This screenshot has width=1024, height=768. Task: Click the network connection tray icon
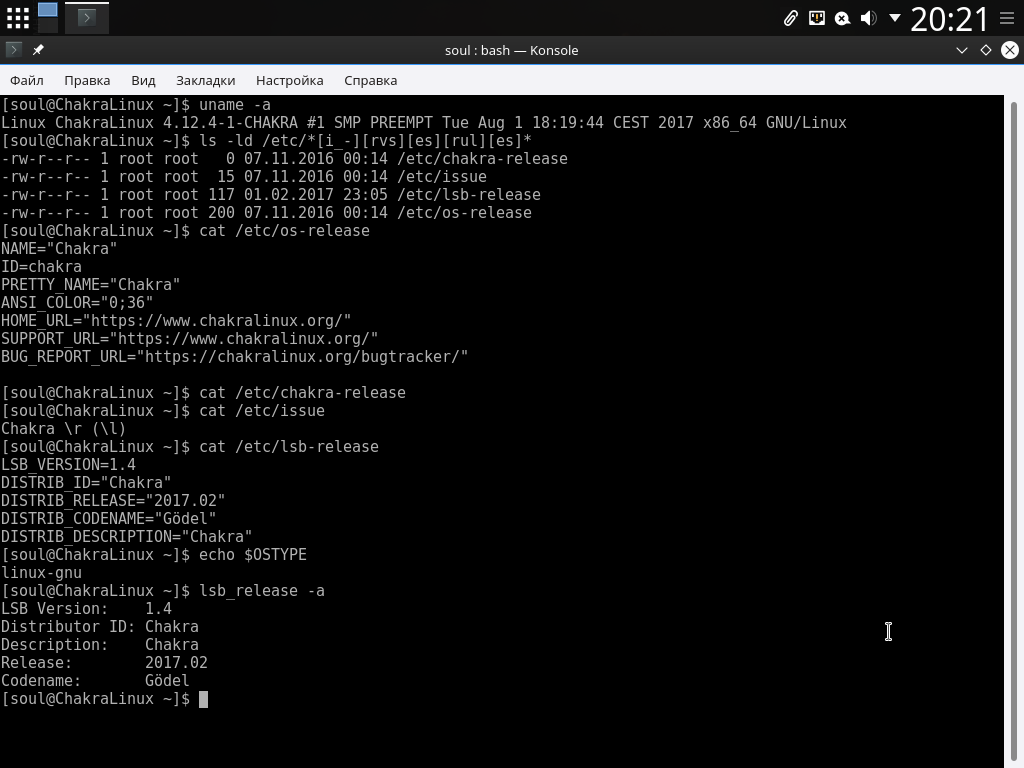coord(816,18)
